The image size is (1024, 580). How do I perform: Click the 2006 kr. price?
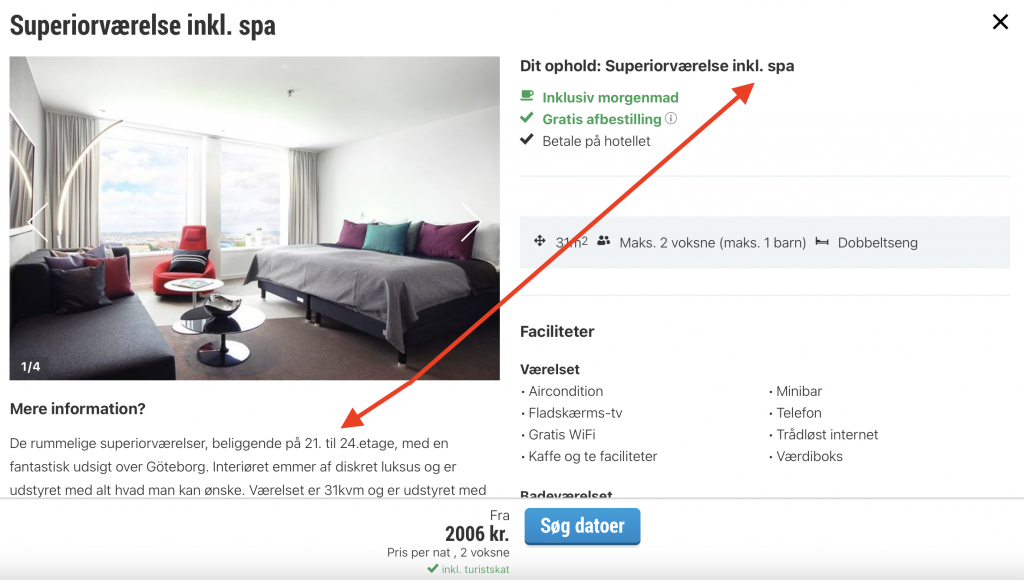(x=477, y=534)
